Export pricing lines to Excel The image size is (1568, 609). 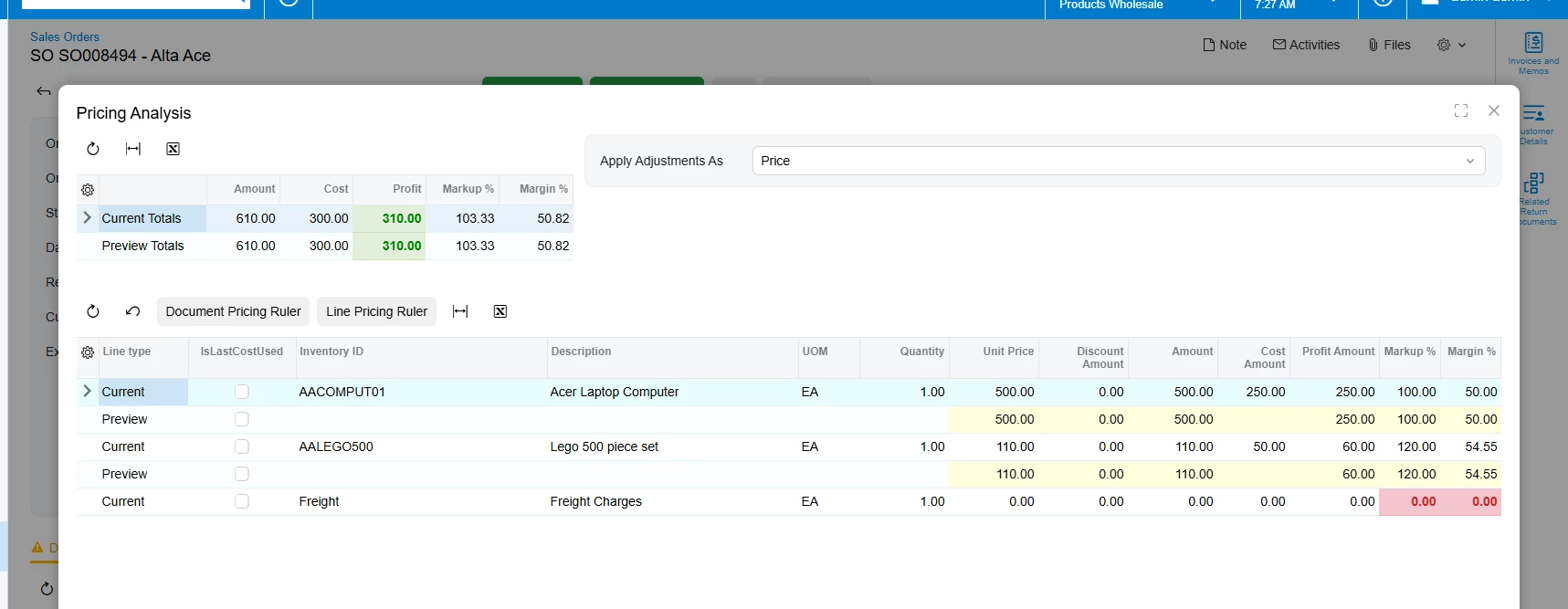(500, 311)
